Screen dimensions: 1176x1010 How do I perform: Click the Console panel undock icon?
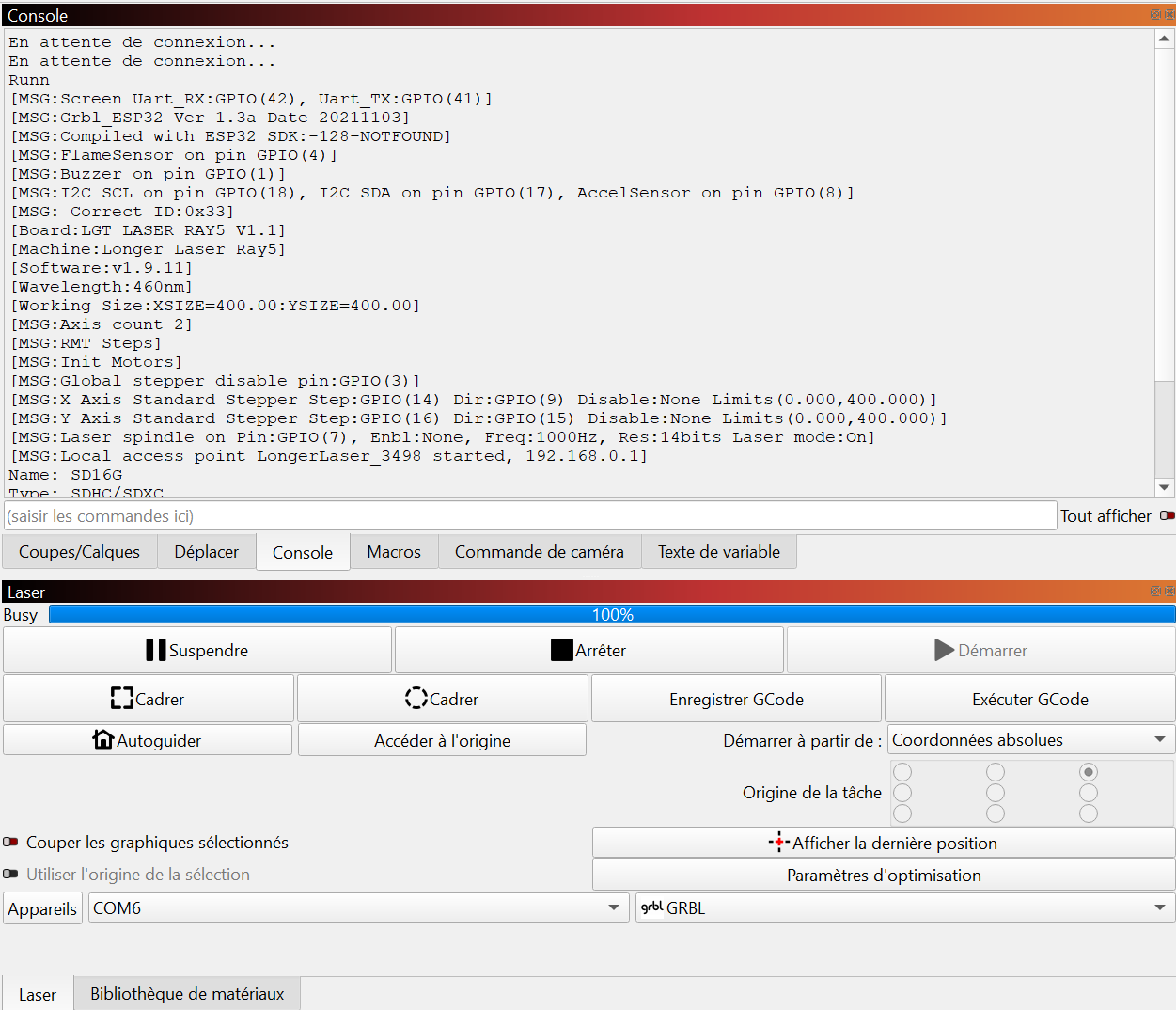1155,15
